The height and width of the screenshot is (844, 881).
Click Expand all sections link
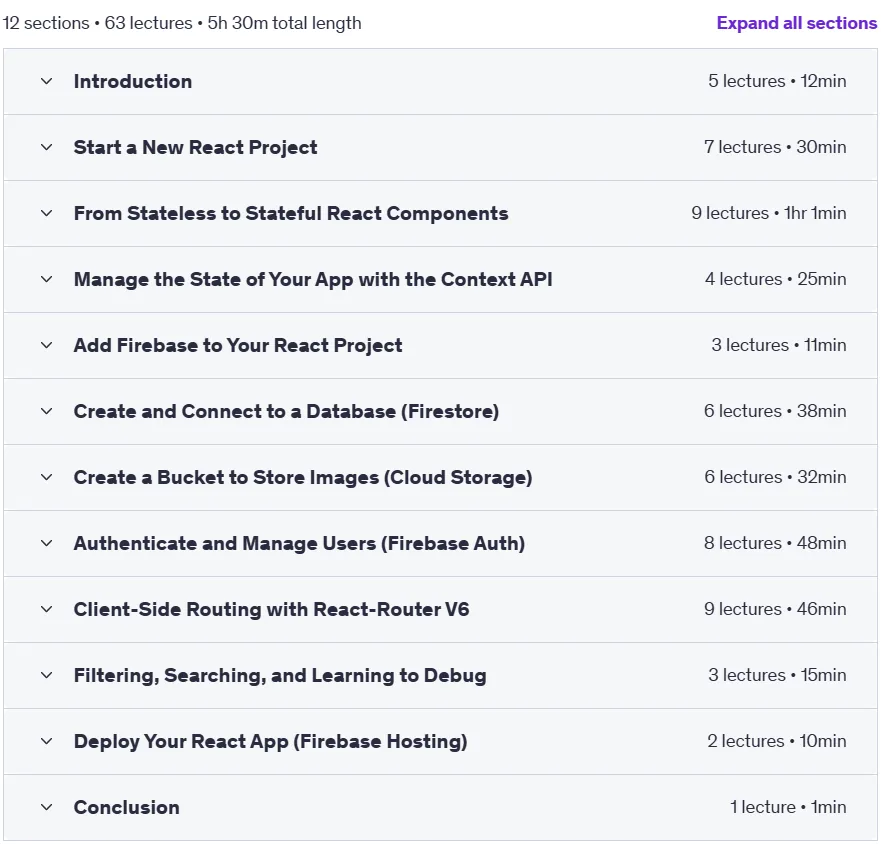(x=797, y=23)
